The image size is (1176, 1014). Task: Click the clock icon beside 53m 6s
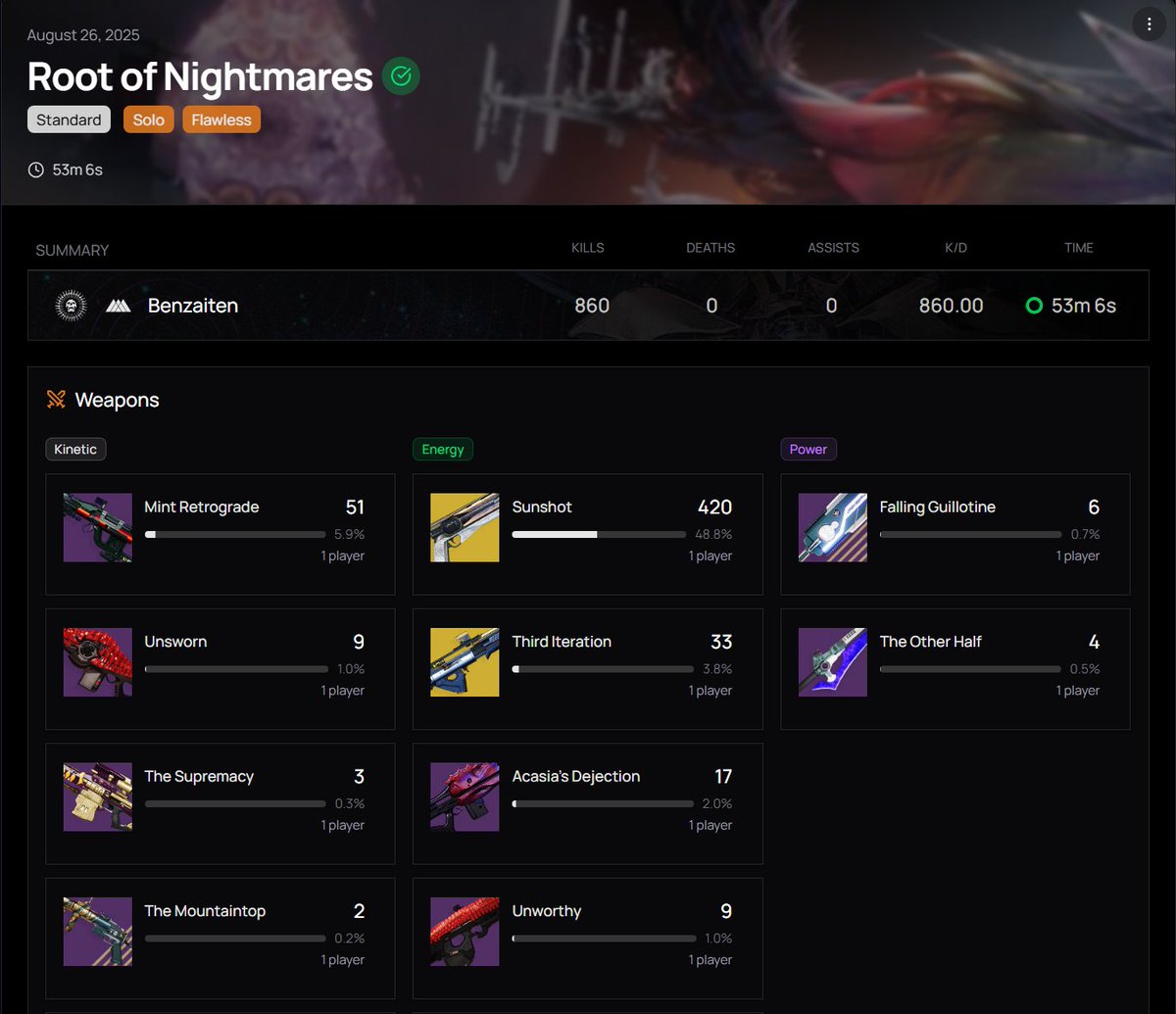pos(36,169)
